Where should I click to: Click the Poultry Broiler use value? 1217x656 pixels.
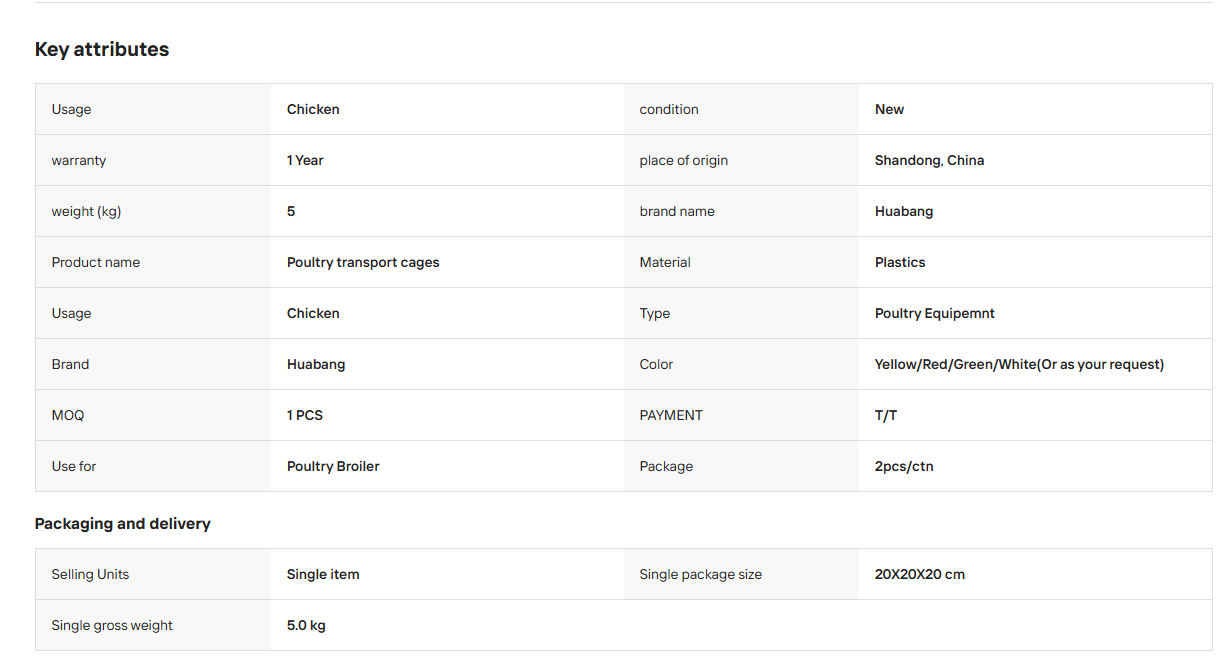point(333,466)
